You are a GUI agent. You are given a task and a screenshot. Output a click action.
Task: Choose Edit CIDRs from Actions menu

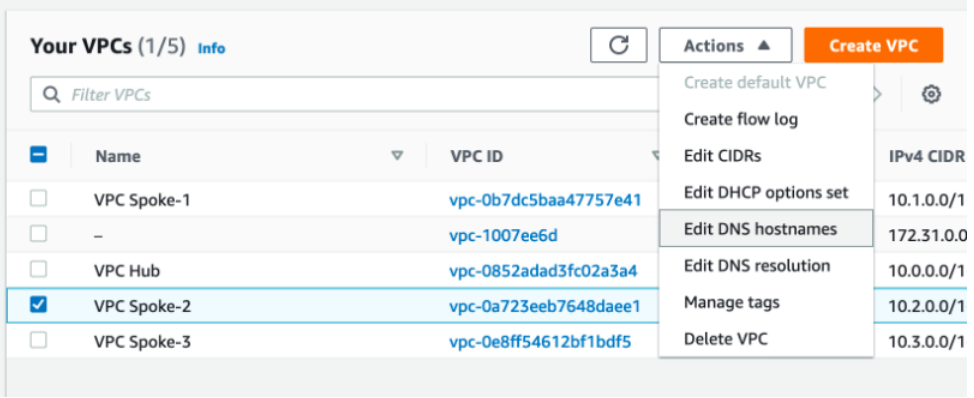(x=766, y=156)
